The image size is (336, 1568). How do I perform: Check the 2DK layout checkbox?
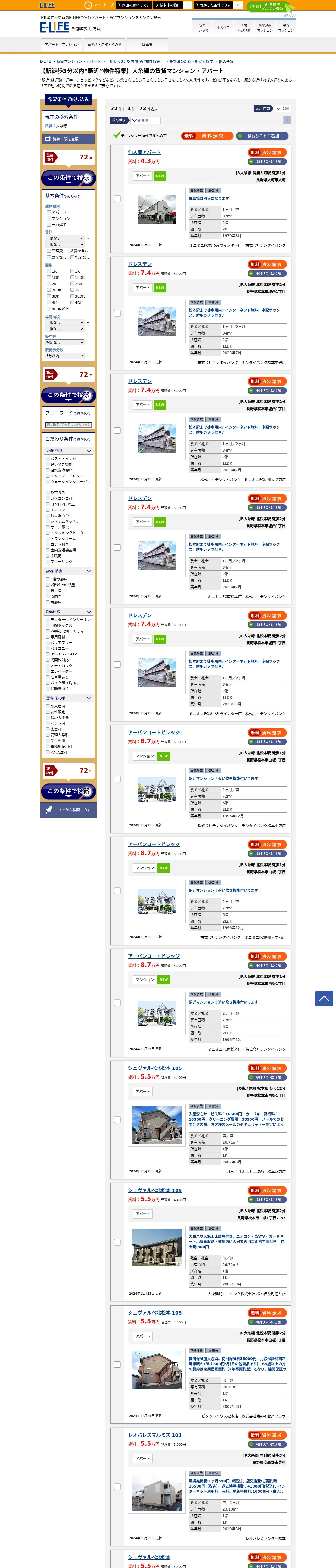[72, 284]
